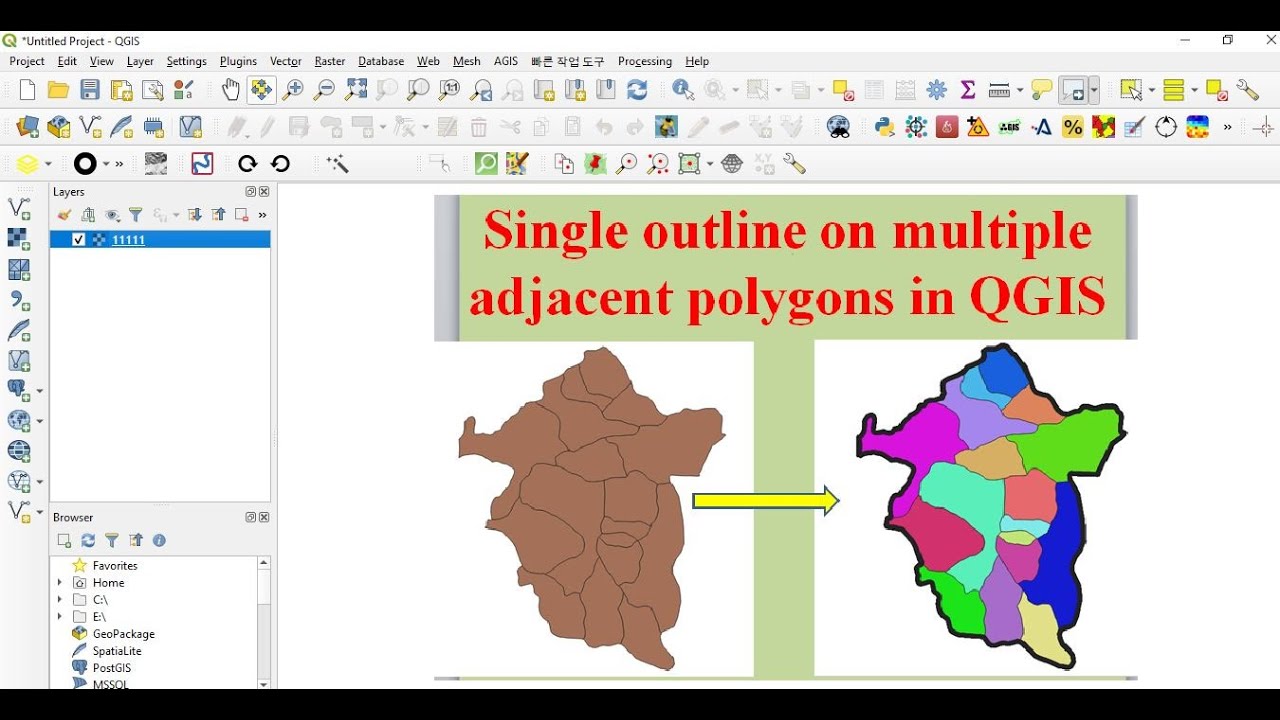The height and width of the screenshot is (720, 1280).
Task: Click the magic wand tool icon
Action: point(337,164)
